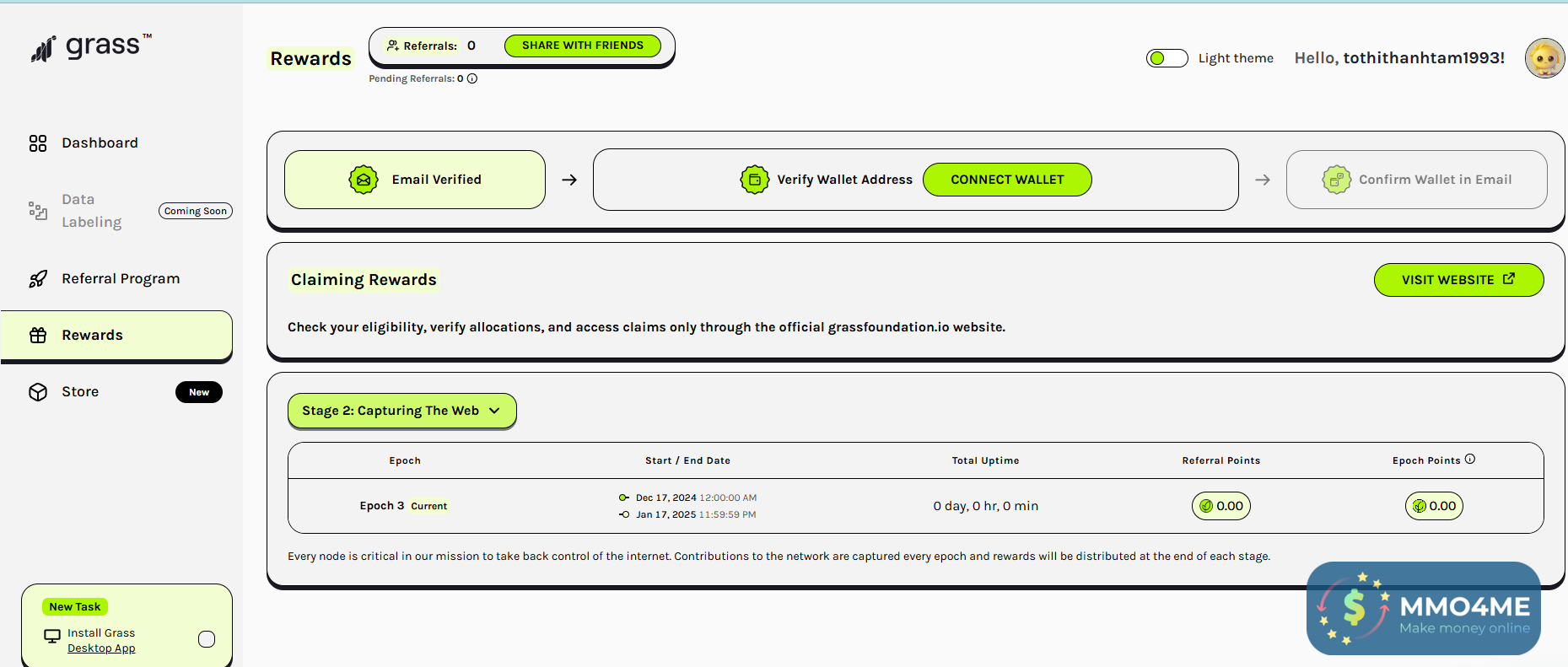Click the Install Grass Desktop monitor icon
The height and width of the screenshot is (667, 1568).
pos(52,636)
